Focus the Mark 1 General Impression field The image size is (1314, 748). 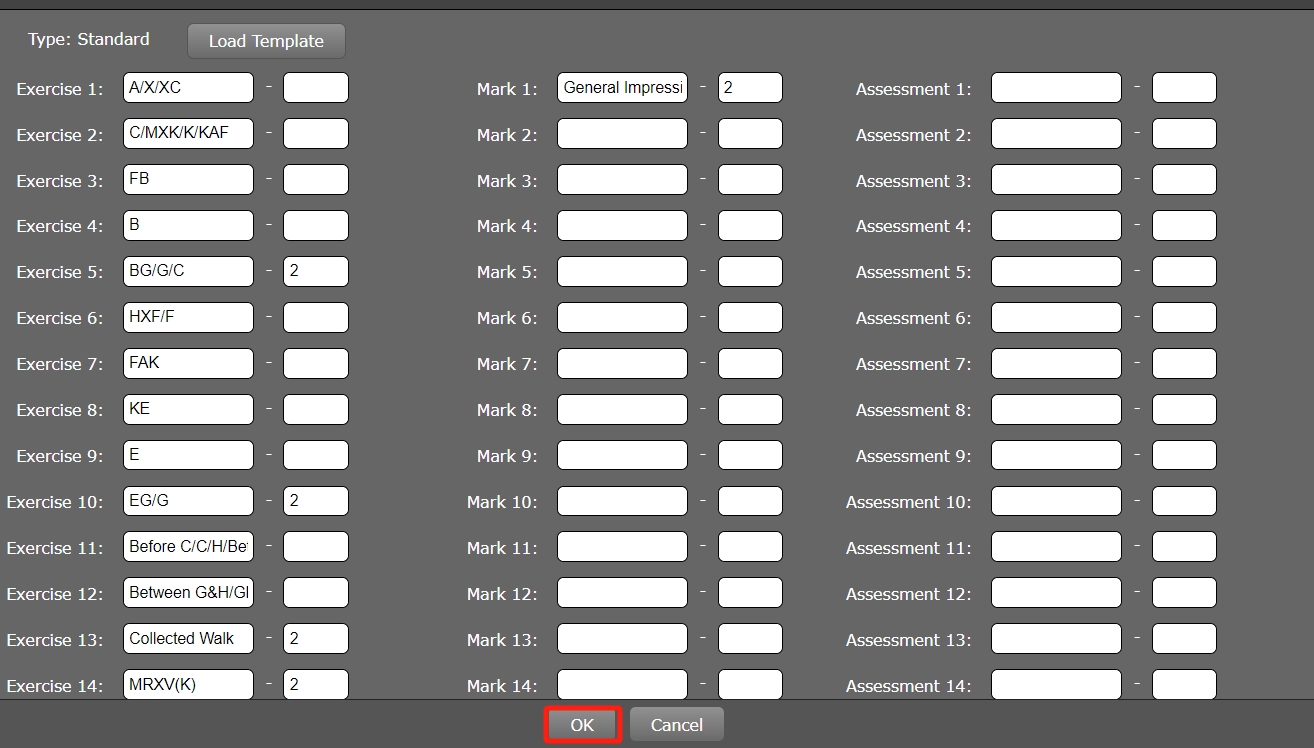tap(622, 88)
